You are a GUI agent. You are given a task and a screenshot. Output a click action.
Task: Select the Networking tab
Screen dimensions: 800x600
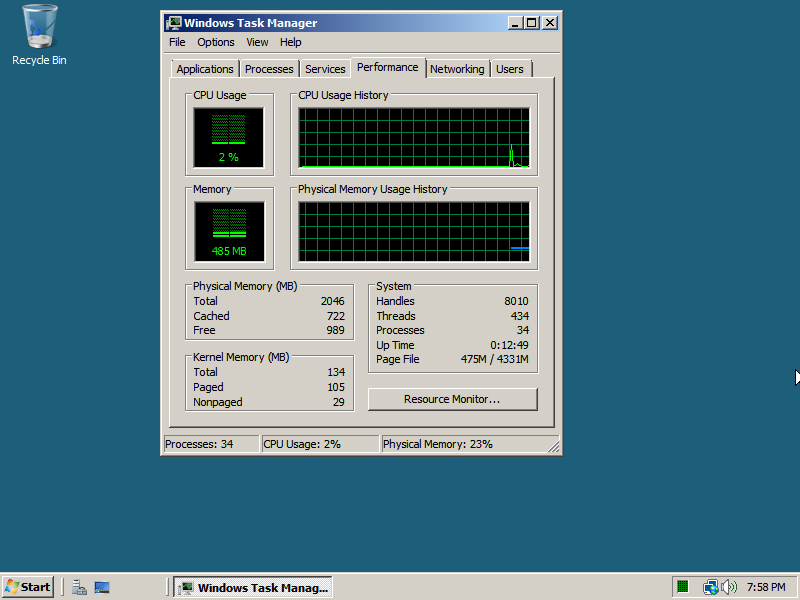pyautogui.click(x=457, y=69)
